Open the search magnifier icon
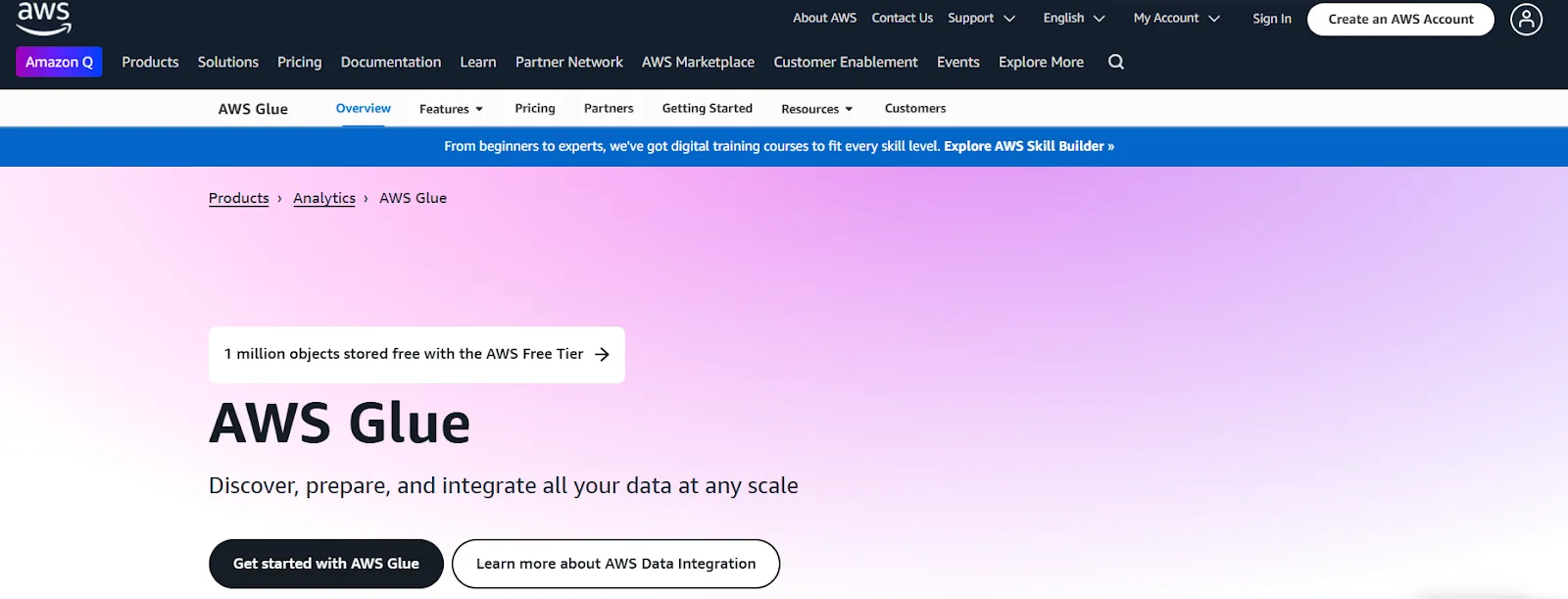 (x=1116, y=62)
